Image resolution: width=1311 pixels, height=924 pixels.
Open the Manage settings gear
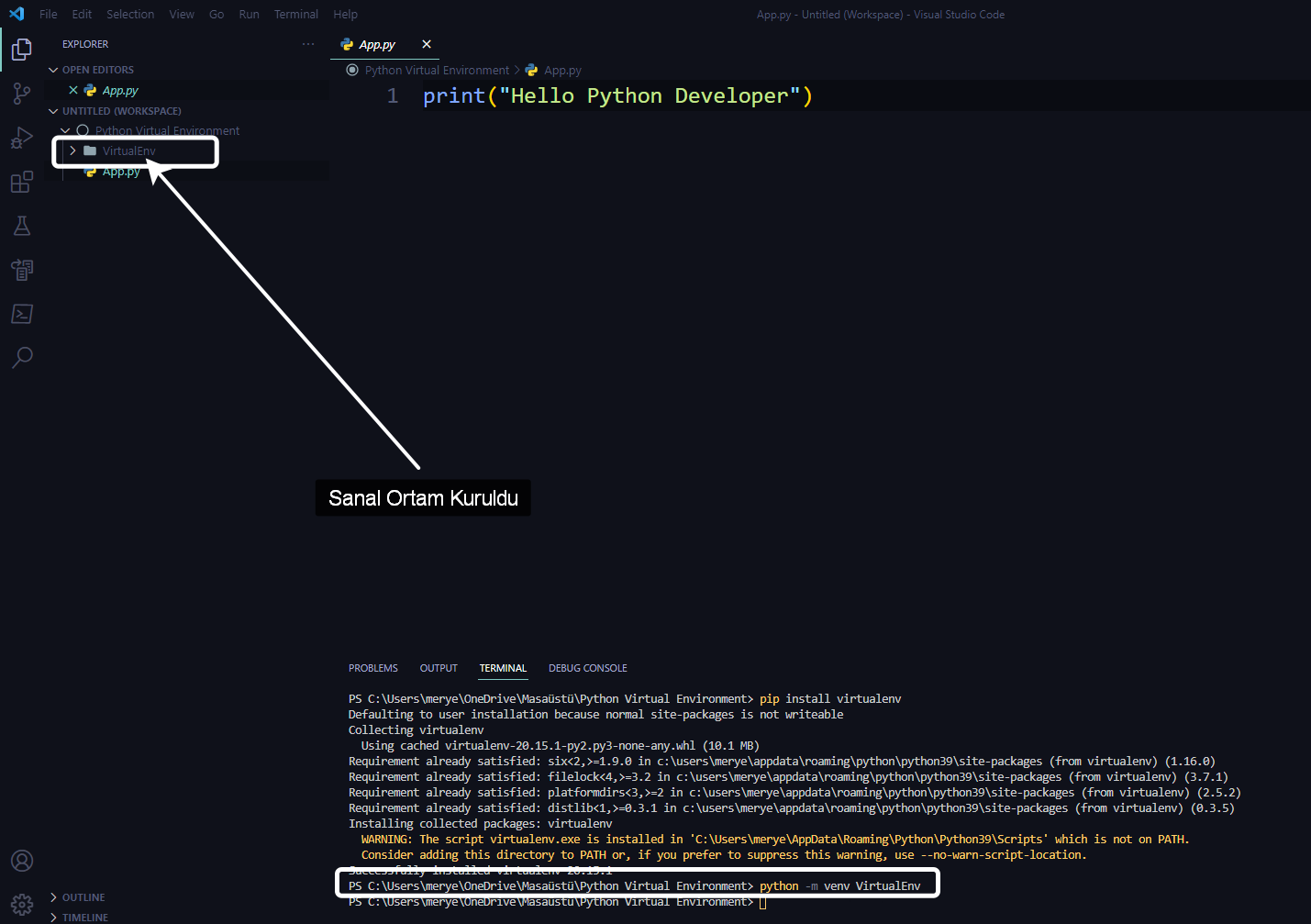tap(21, 903)
